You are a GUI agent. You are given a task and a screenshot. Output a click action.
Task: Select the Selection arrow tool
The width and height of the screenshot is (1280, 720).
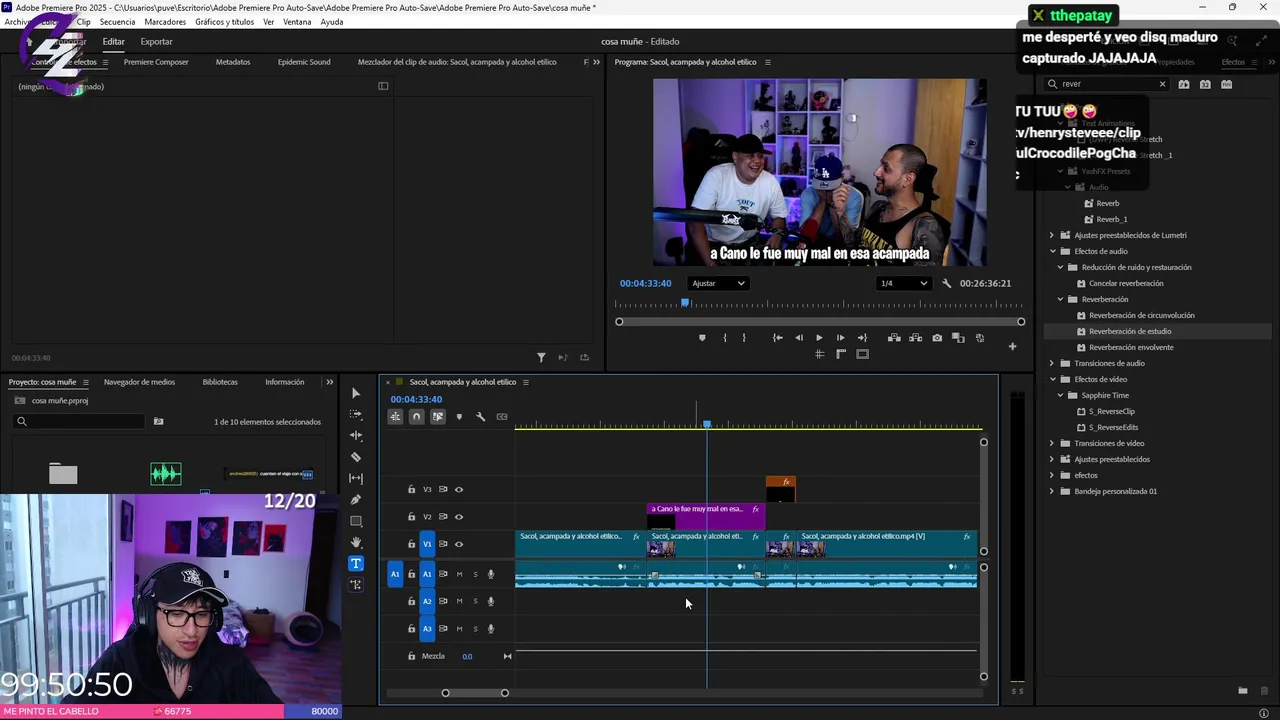pos(356,393)
